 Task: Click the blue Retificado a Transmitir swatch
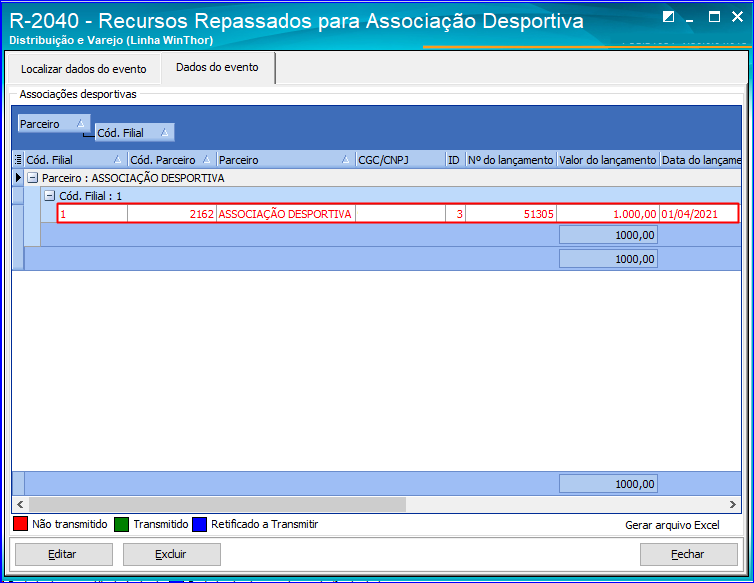pos(199,524)
